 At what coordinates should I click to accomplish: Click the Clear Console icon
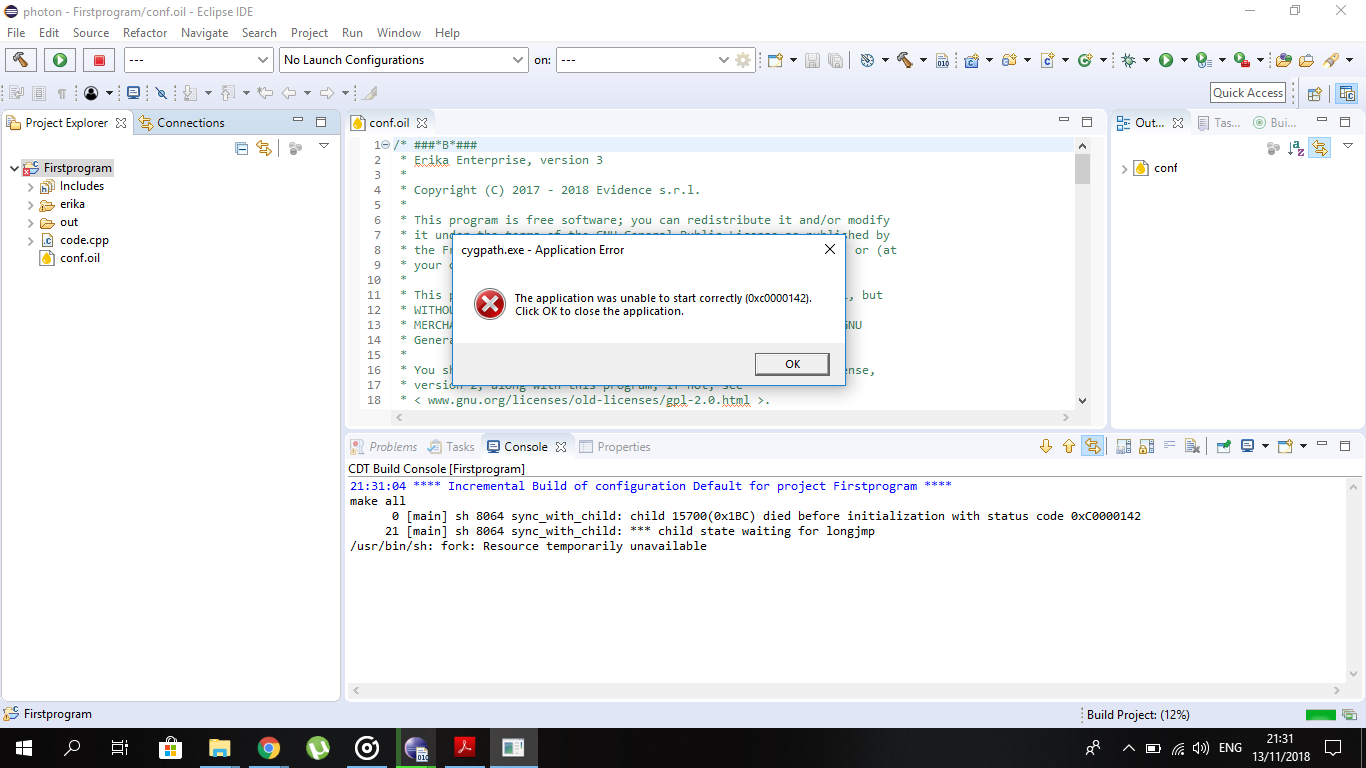[1192, 447]
